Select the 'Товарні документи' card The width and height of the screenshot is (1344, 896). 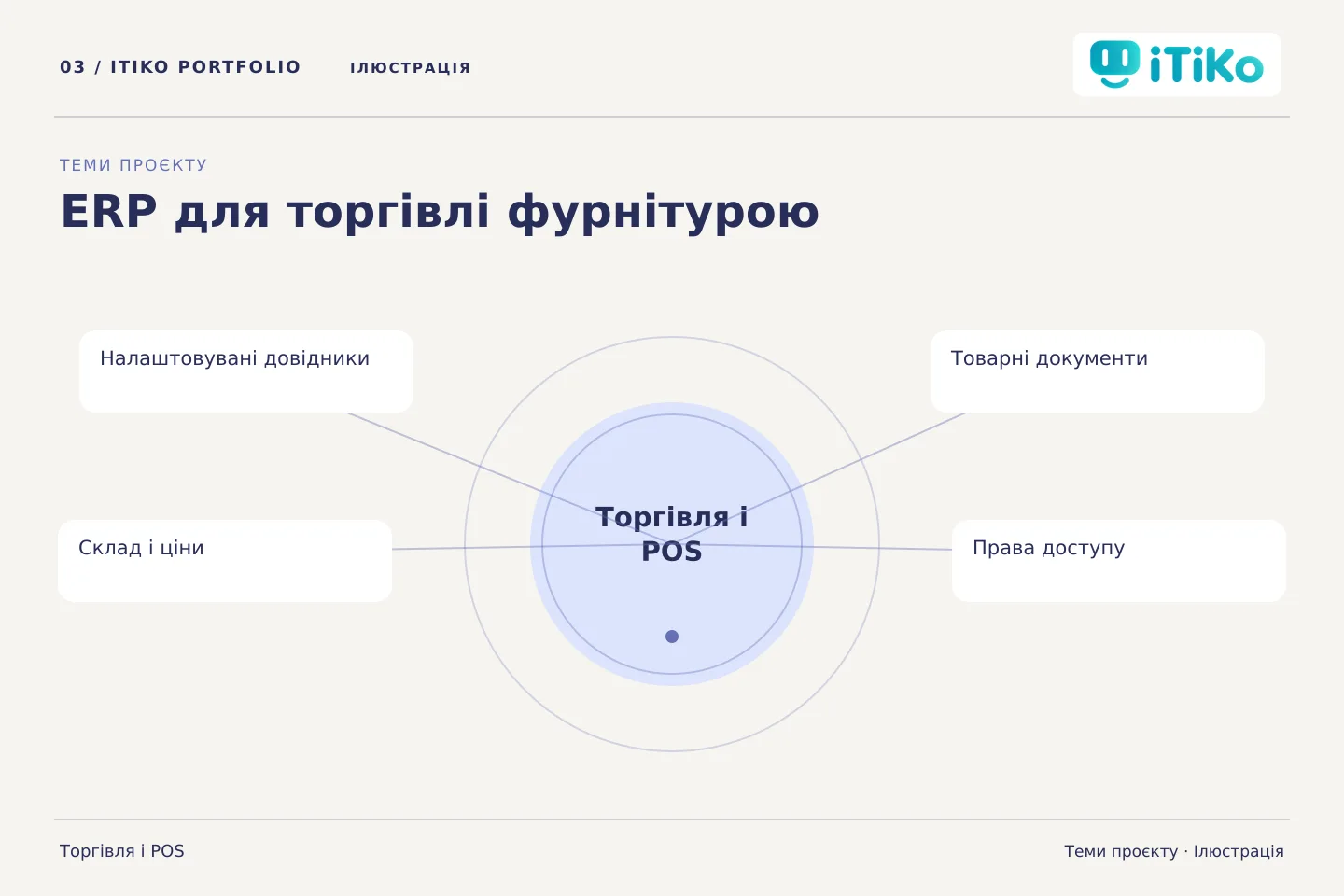[1098, 371]
